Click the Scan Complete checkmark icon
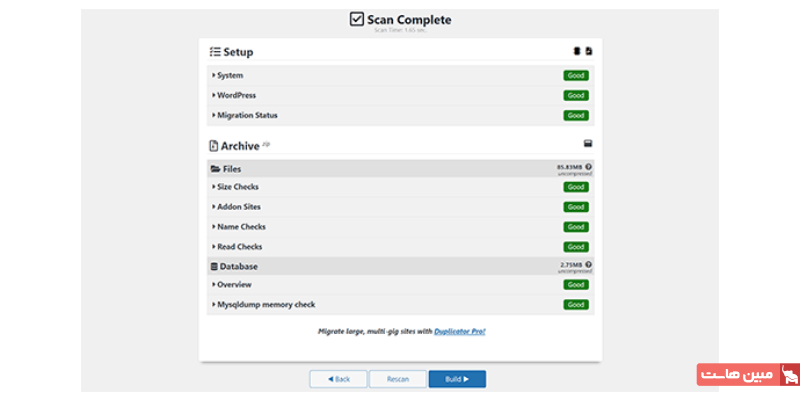The height and width of the screenshot is (400, 800). [x=356, y=19]
